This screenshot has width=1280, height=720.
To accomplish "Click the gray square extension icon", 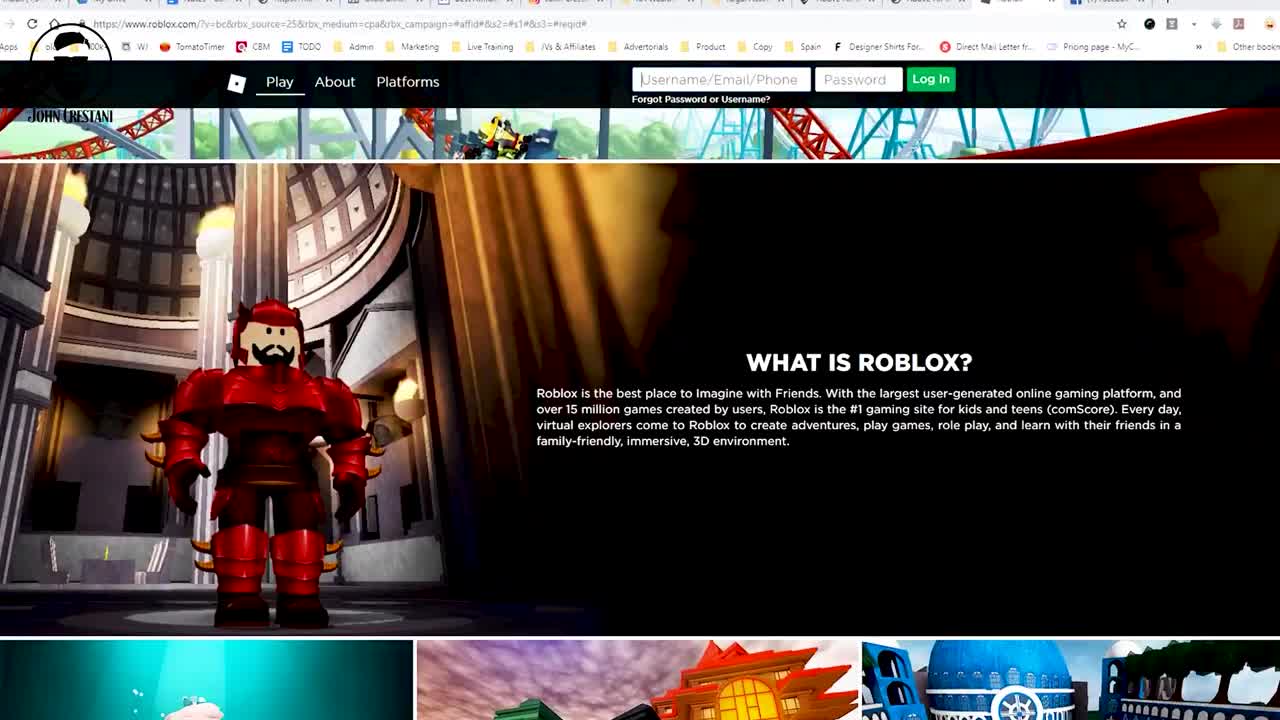I will tap(1172, 24).
